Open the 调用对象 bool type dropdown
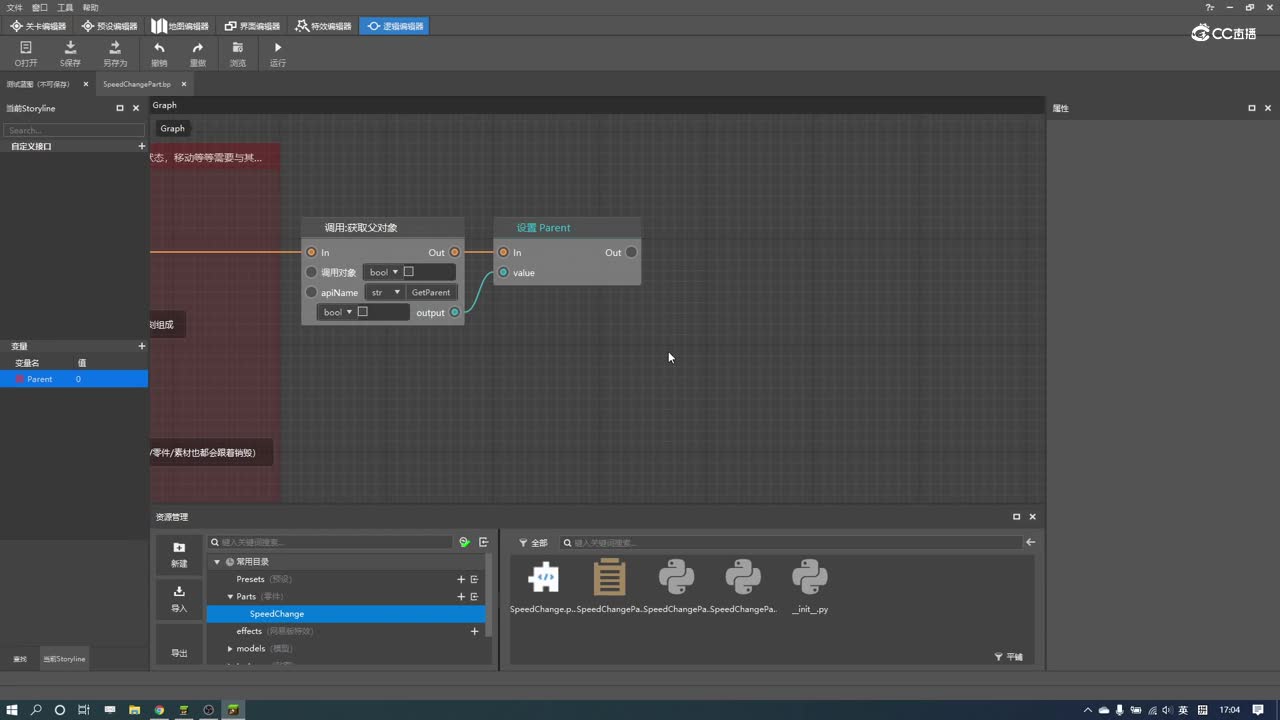The height and width of the screenshot is (720, 1280). point(384,272)
